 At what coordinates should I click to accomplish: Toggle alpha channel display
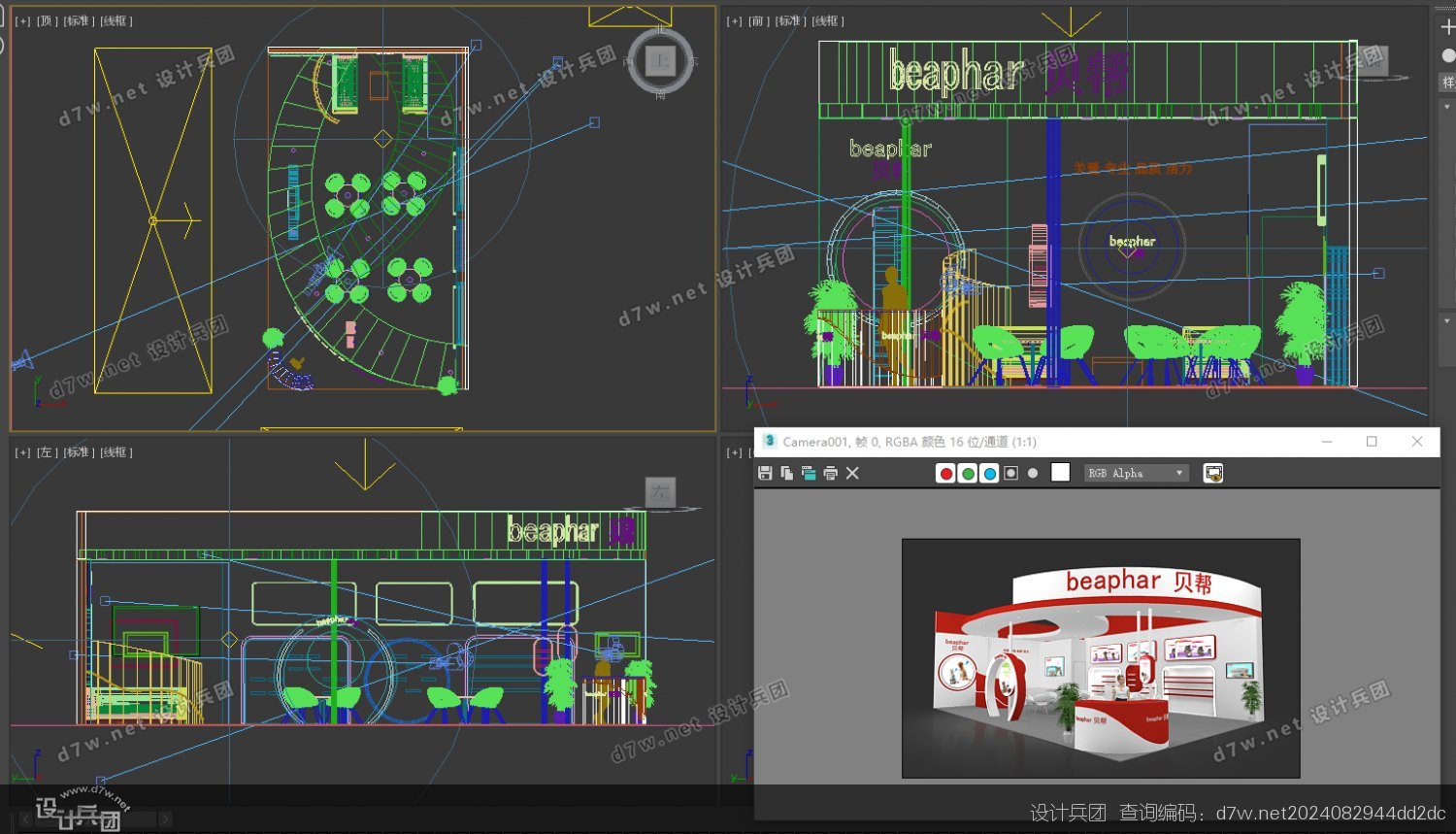tap(1010, 473)
